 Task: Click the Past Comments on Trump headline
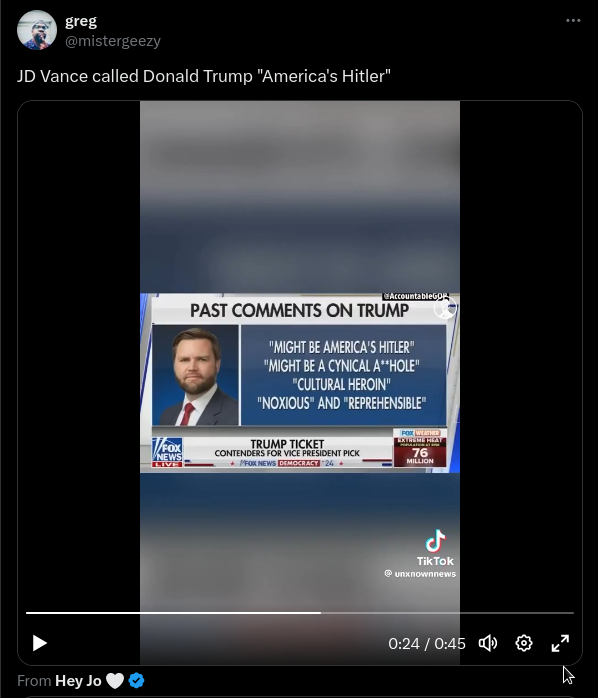click(x=299, y=310)
